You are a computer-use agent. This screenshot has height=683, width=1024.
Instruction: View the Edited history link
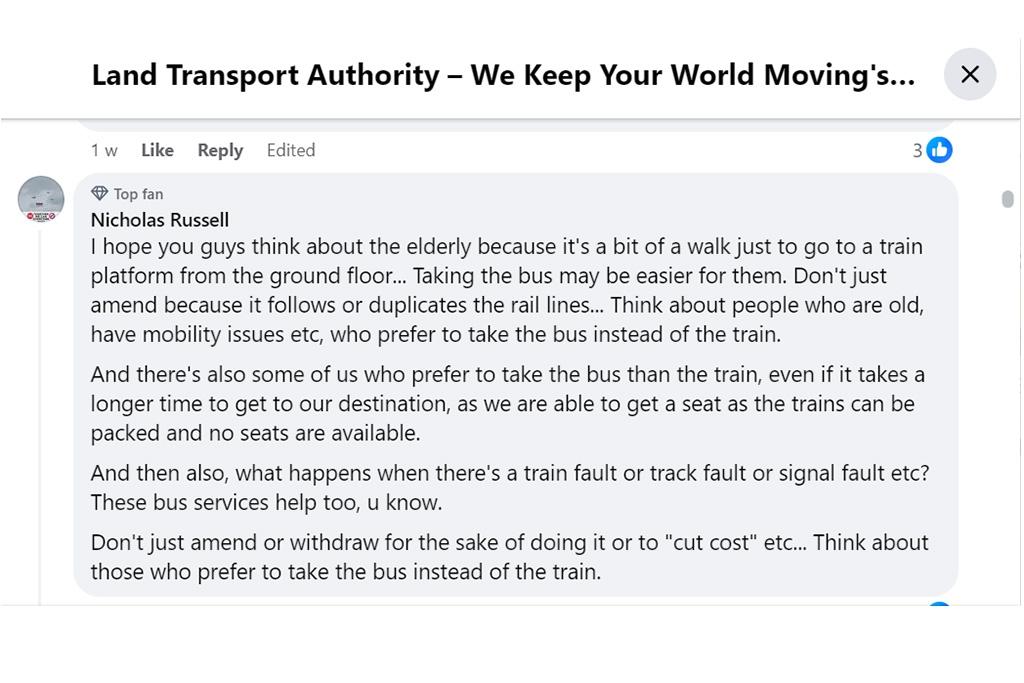click(x=290, y=150)
